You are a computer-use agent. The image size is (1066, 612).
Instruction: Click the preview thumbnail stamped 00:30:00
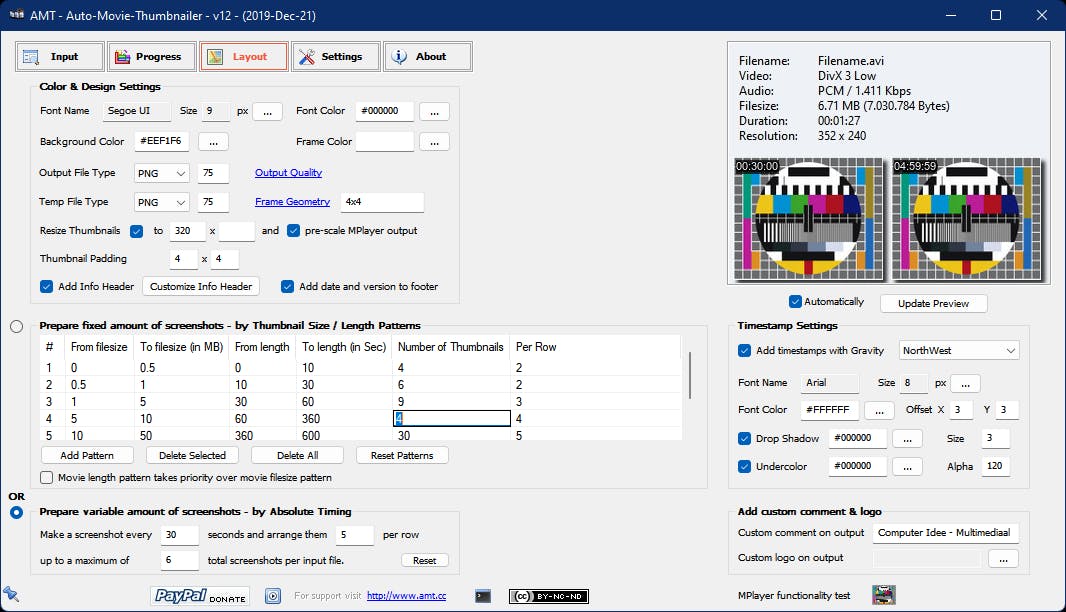coord(808,219)
